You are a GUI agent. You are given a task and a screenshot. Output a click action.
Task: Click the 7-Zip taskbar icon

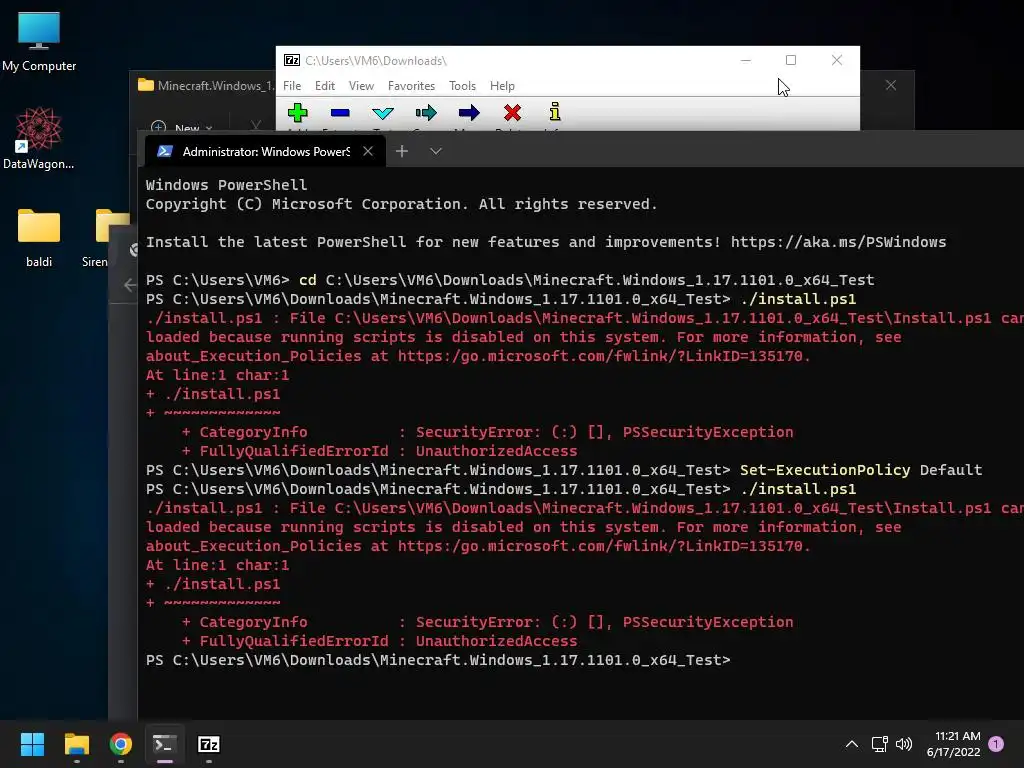tap(208, 744)
